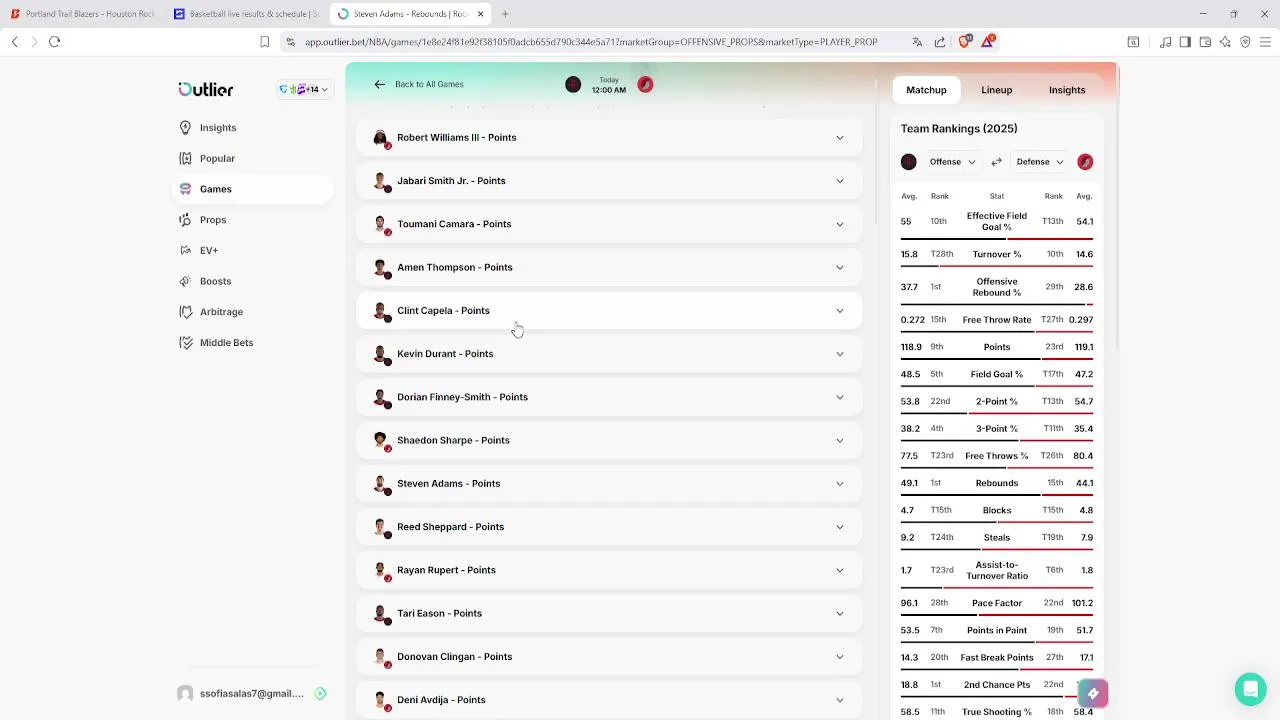1280x720 pixels.
Task: Open the Boosts sidebar icon
Action: 185,281
